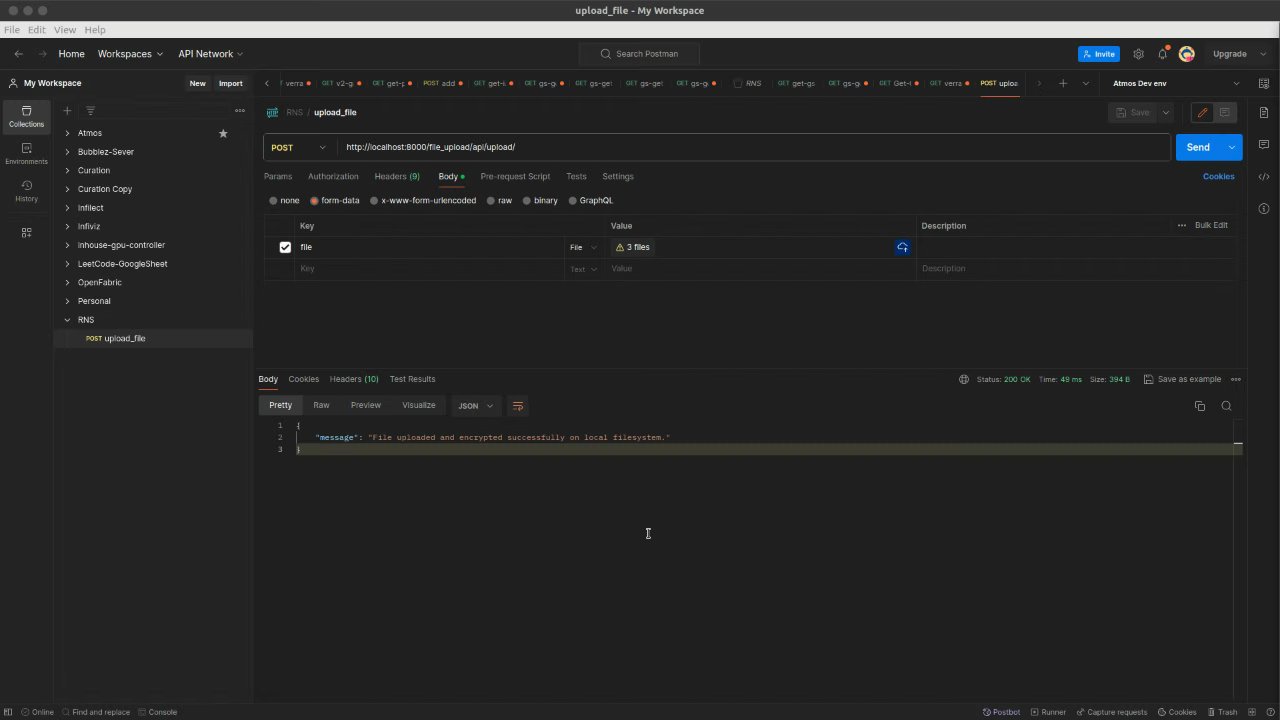Open the File menu
This screenshot has width=1280, height=720.
coord(12,30)
